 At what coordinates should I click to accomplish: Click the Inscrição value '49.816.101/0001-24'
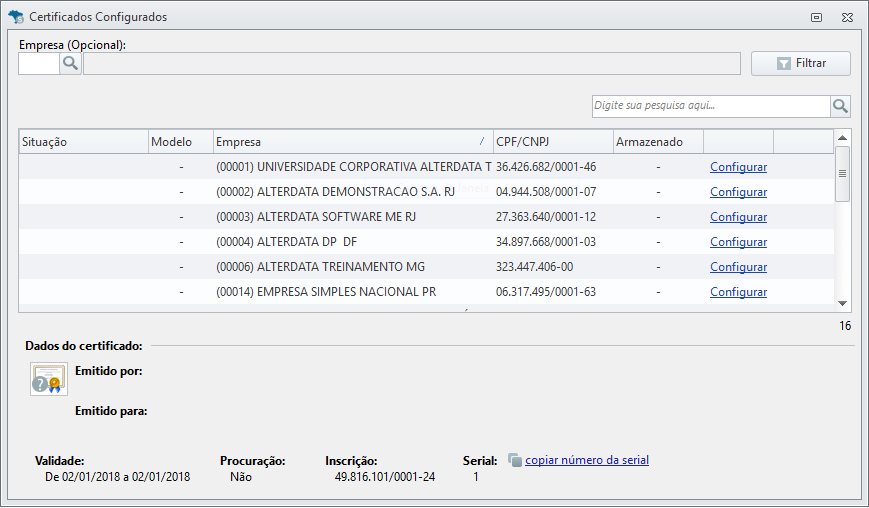point(385,476)
